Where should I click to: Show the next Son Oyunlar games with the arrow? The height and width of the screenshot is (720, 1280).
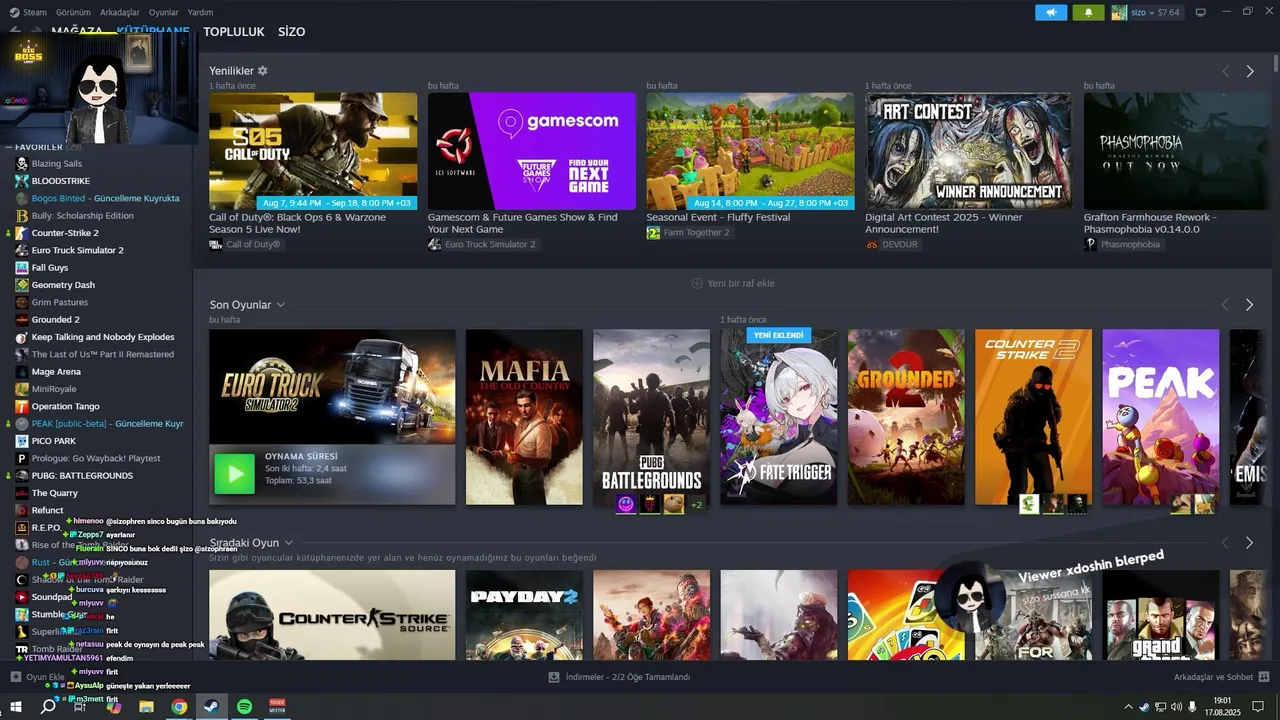click(1250, 305)
